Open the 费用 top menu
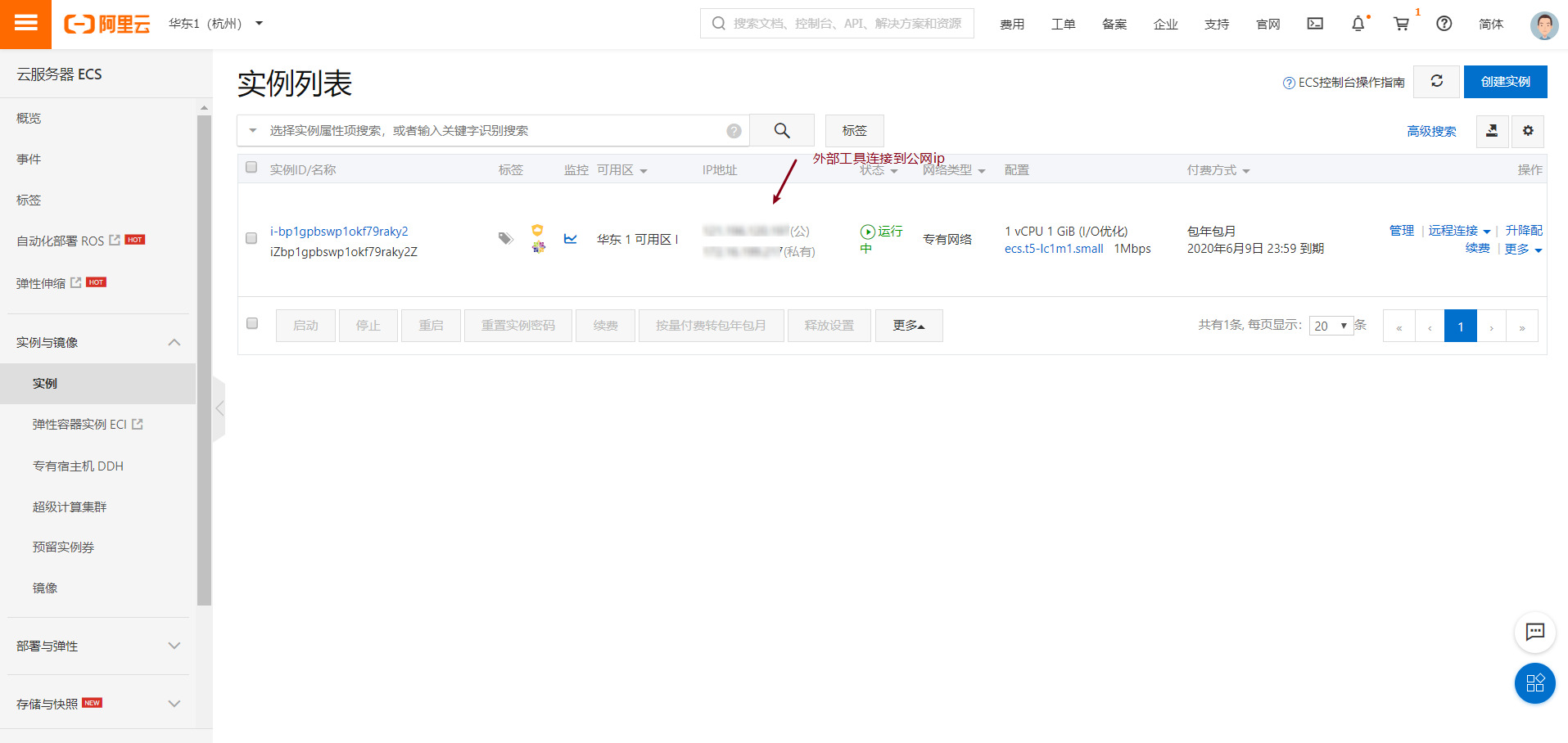This screenshot has width=1568, height=743. pos(1012,24)
